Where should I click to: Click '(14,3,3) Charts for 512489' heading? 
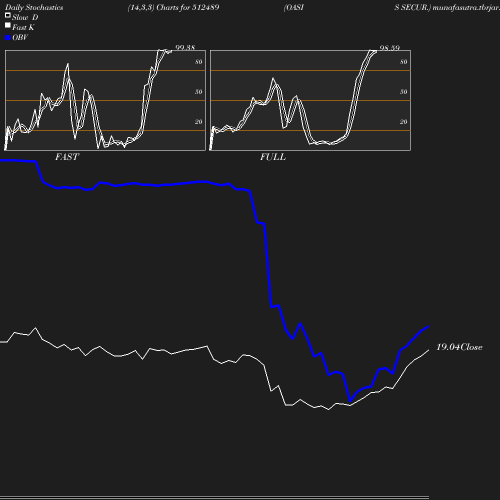tap(173, 7)
